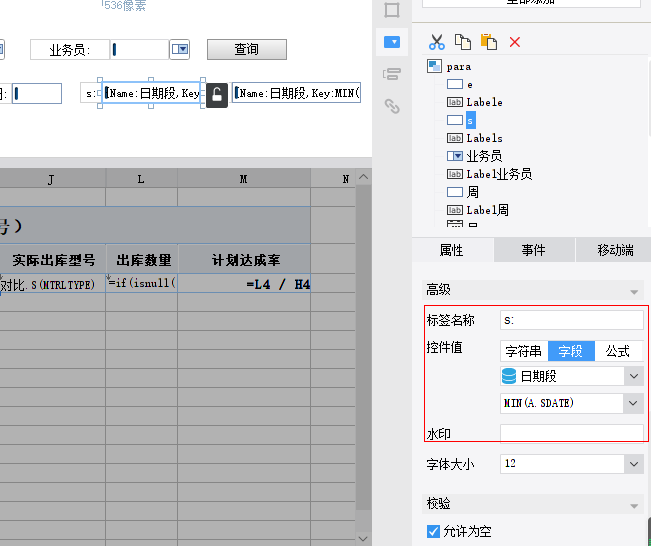Select Label业务员 in the widget tree

(498, 174)
